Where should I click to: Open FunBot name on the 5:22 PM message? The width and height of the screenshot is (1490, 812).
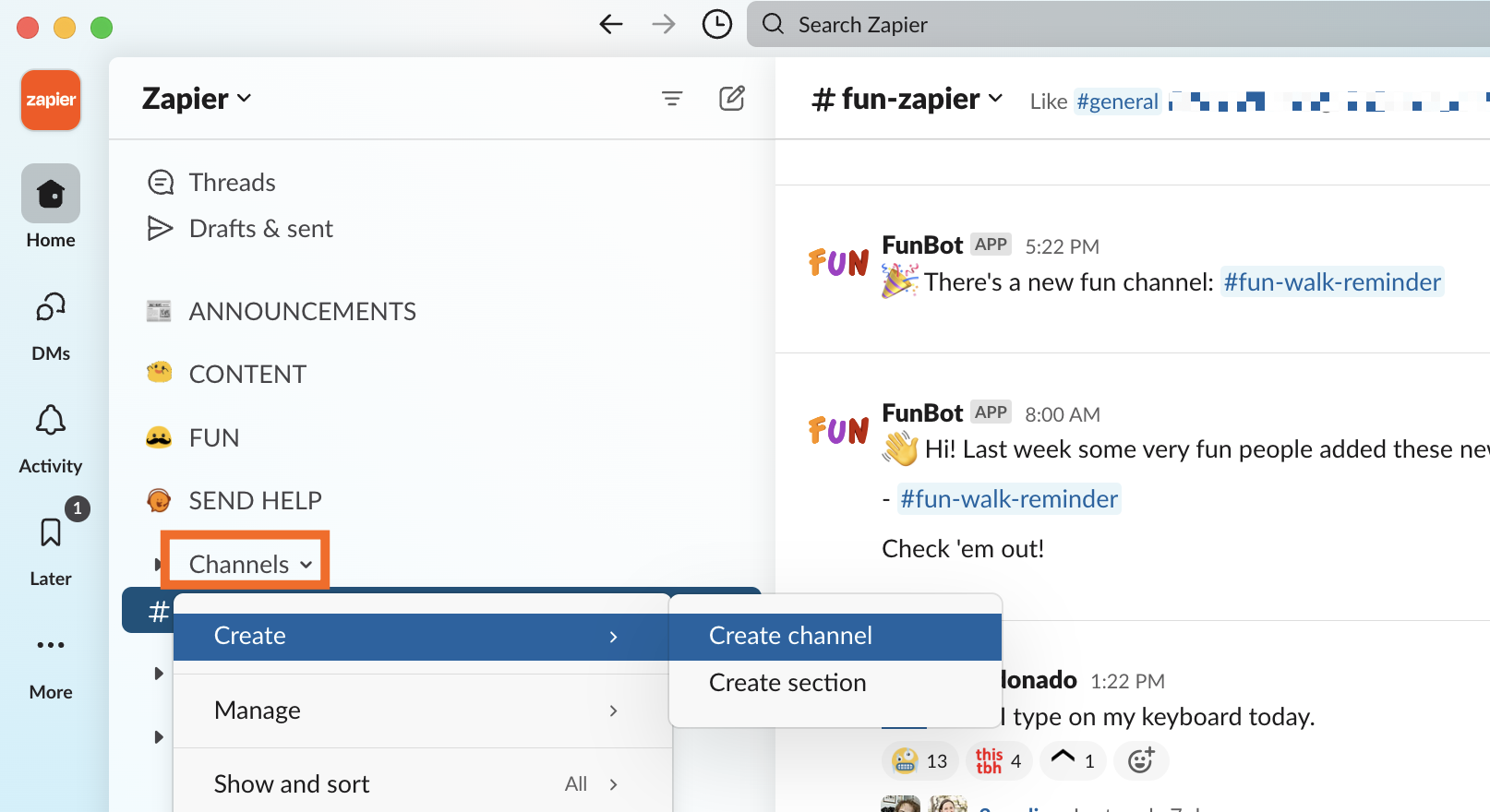pos(922,245)
